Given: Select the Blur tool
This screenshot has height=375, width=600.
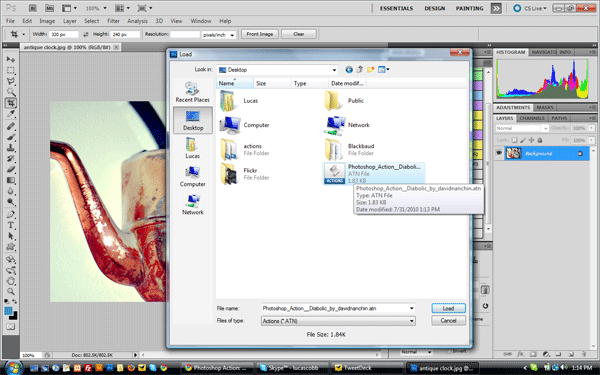Looking at the screenshot, I should point(11,191).
